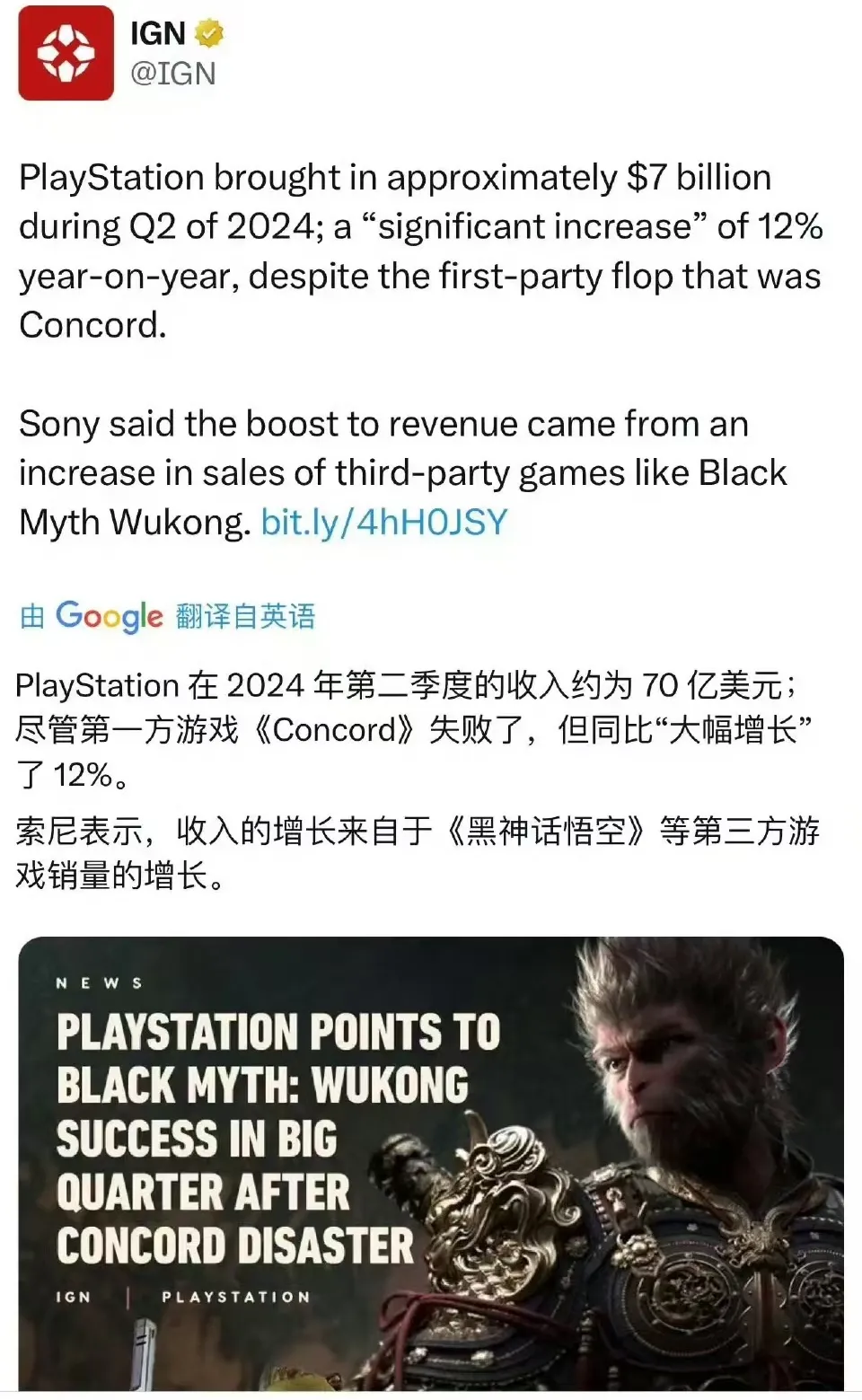Click the 翻译自英语 translation label
The image size is (862, 1400).
245,617
